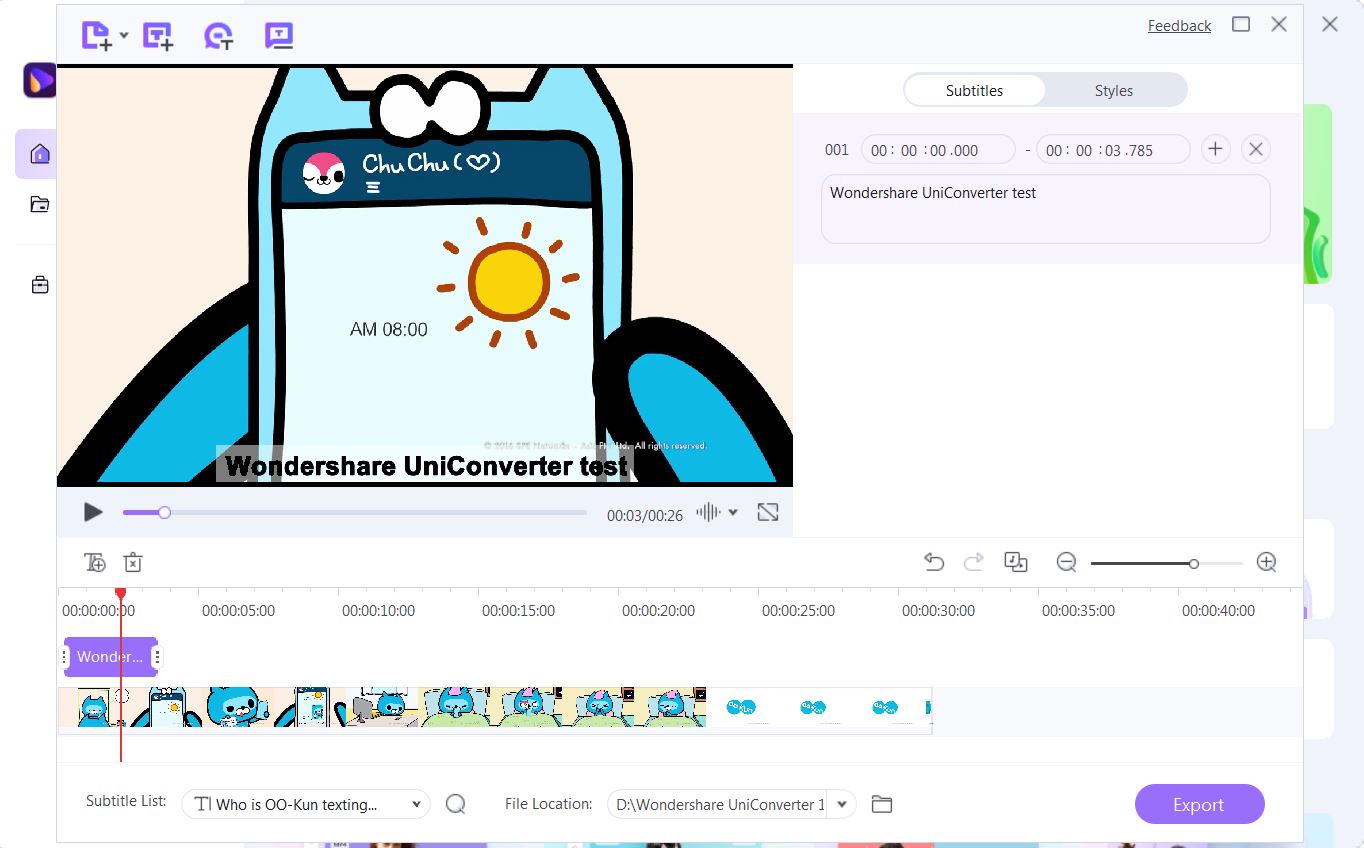The height and width of the screenshot is (848, 1364).
Task: Redo the last action
Action: [974, 562]
